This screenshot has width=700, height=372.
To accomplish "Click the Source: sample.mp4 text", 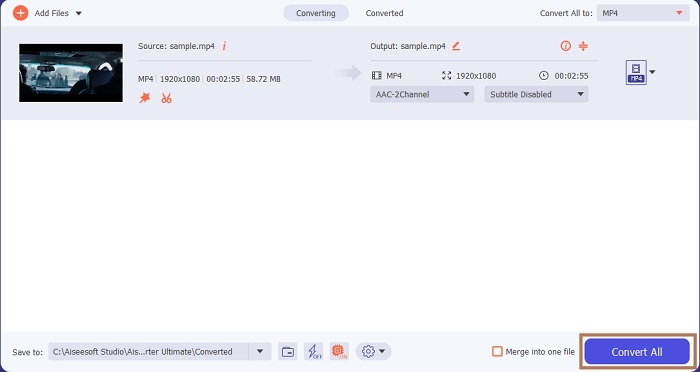I will click(x=176, y=46).
